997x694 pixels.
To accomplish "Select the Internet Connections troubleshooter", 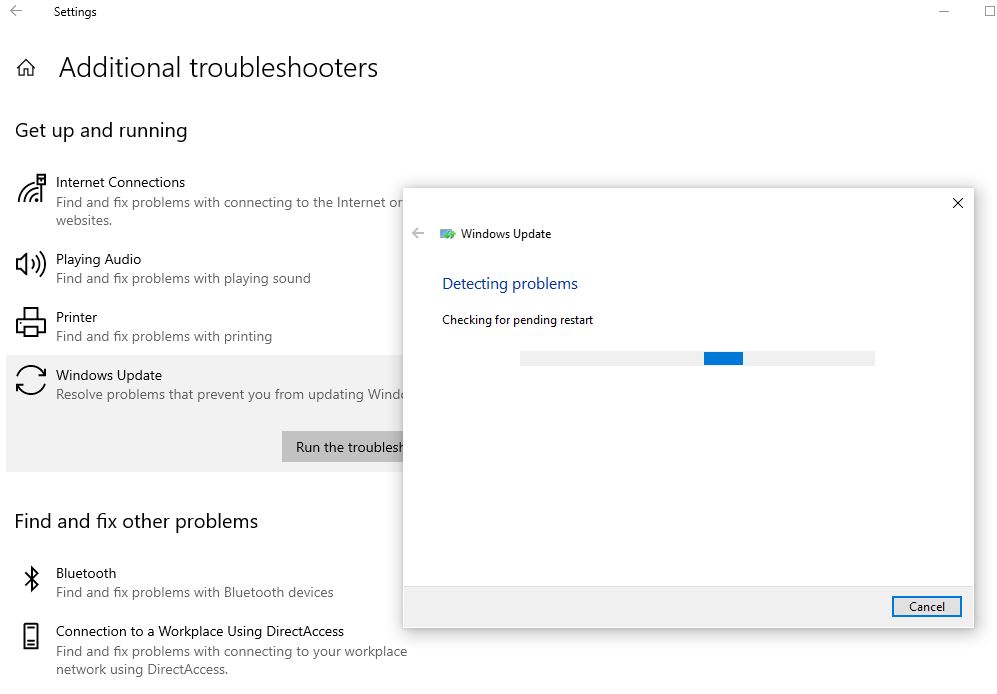I will 205,201.
